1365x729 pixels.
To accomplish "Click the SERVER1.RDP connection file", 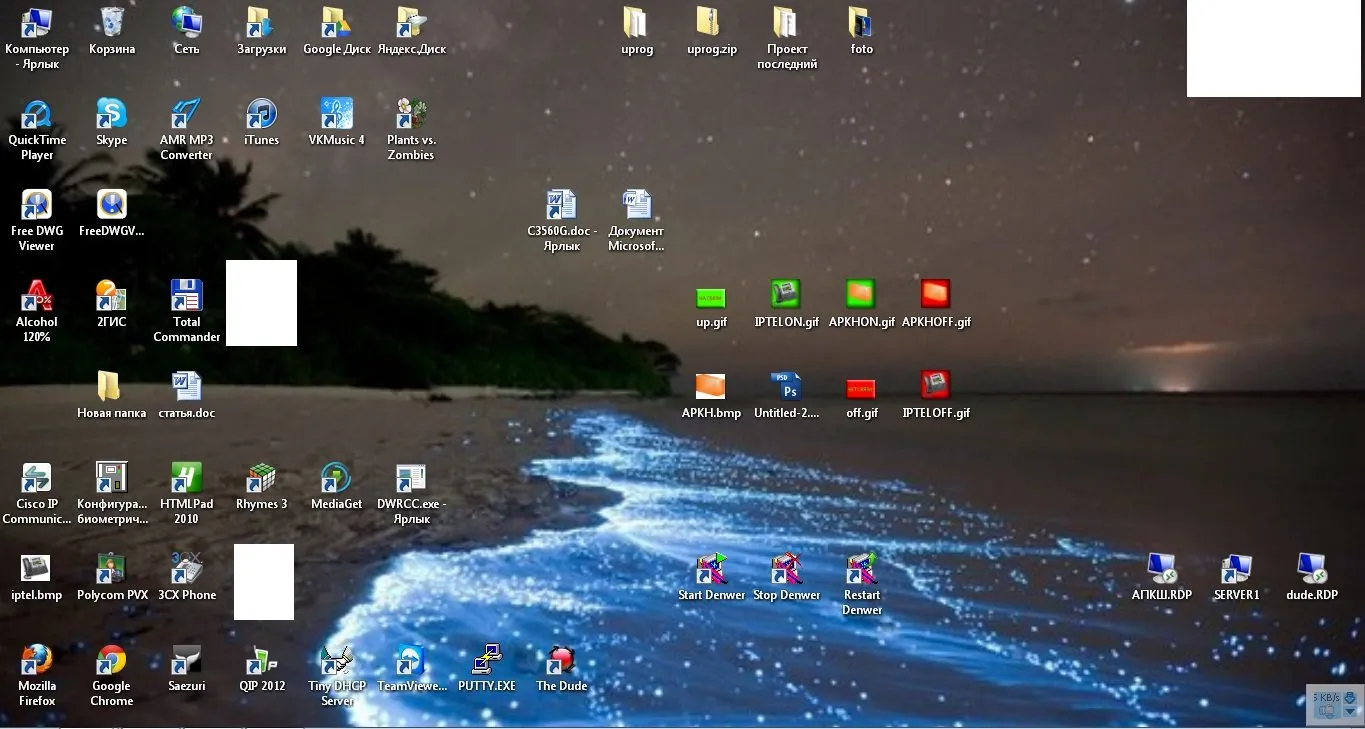I will [1237, 576].
